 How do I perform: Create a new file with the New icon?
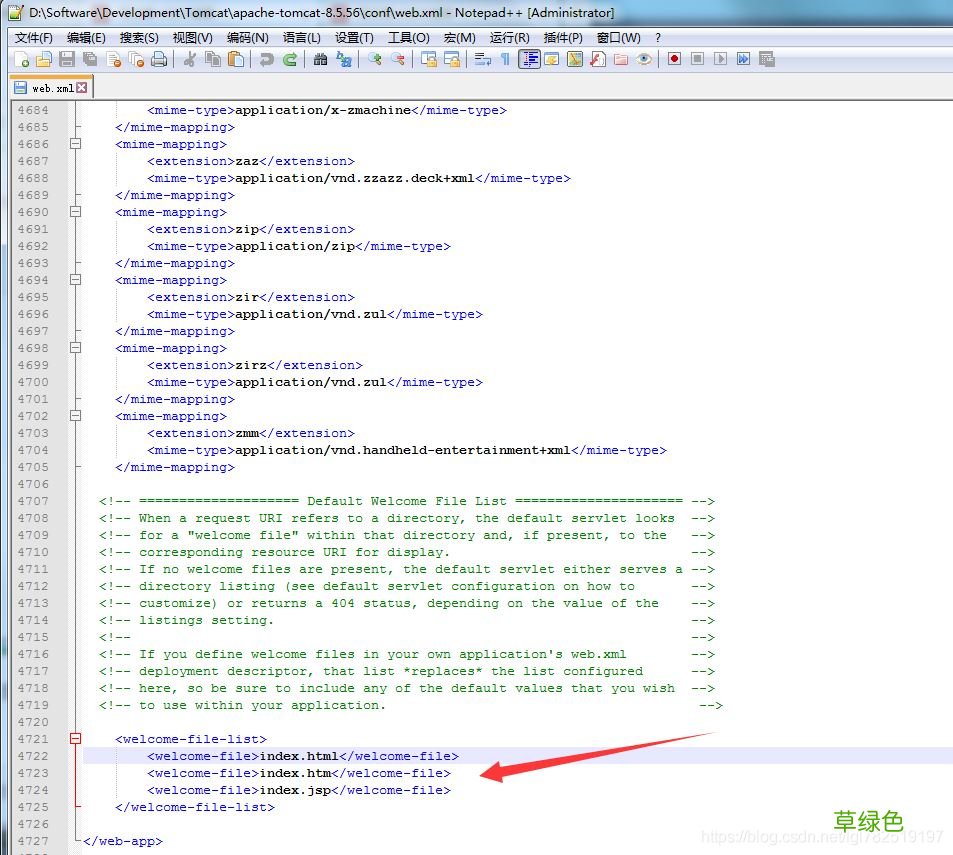pyautogui.click(x=22, y=60)
